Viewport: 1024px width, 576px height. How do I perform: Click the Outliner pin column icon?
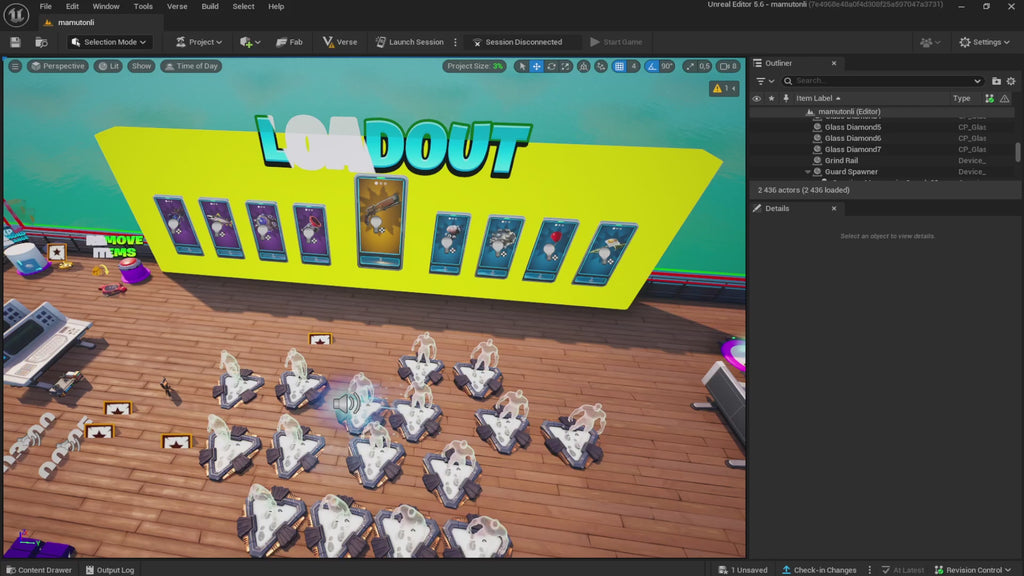(786, 99)
